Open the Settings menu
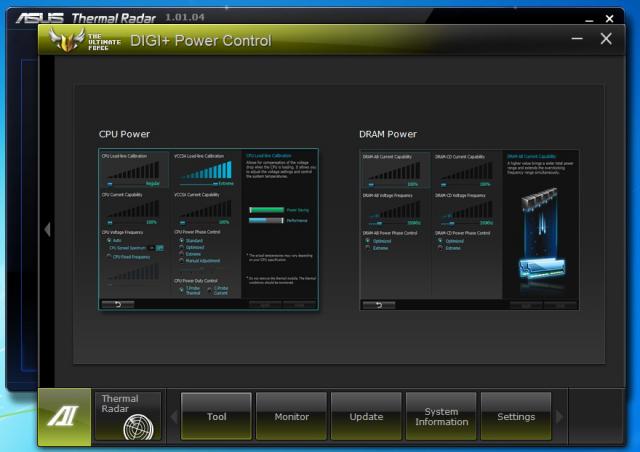This screenshot has width=640, height=452. coord(516,416)
